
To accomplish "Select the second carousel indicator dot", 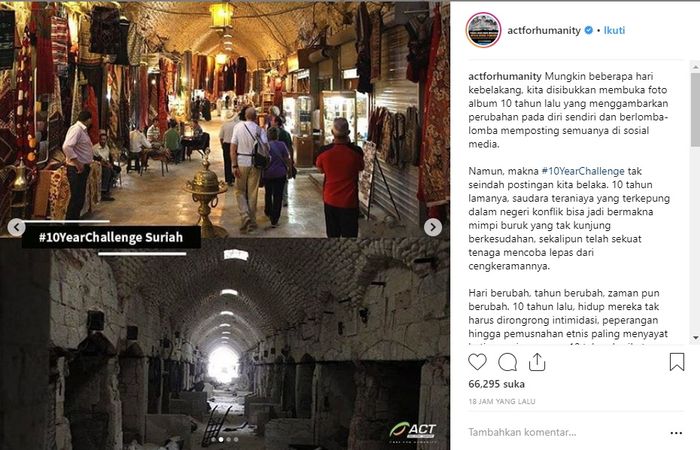I will pyautogui.click(x=221, y=439).
